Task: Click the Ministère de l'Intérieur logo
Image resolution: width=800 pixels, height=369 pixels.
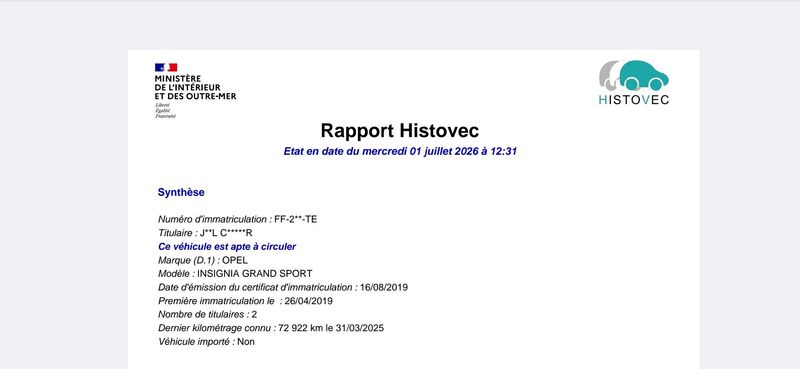Action: tap(195, 91)
